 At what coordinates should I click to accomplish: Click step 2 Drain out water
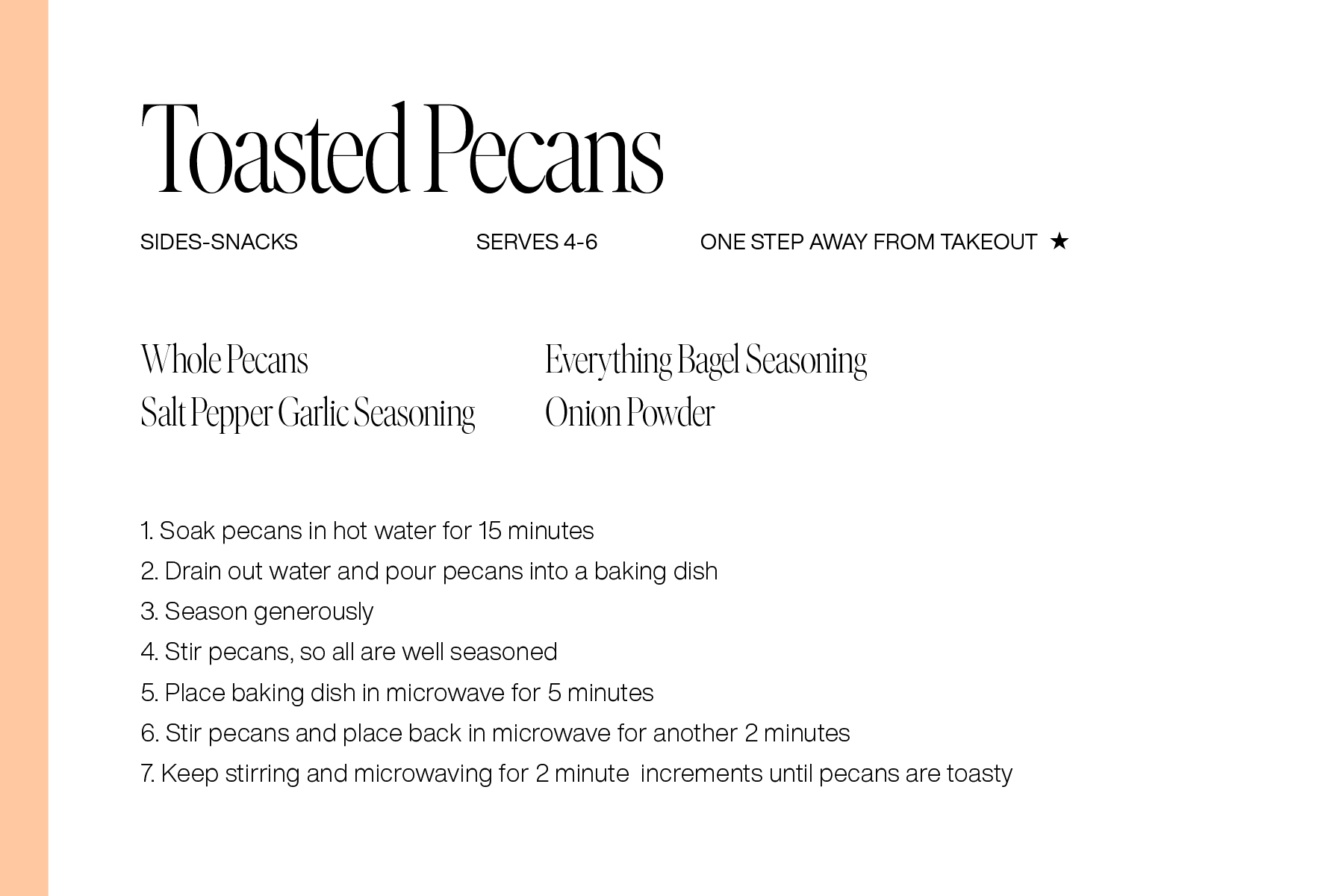[429, 571]
